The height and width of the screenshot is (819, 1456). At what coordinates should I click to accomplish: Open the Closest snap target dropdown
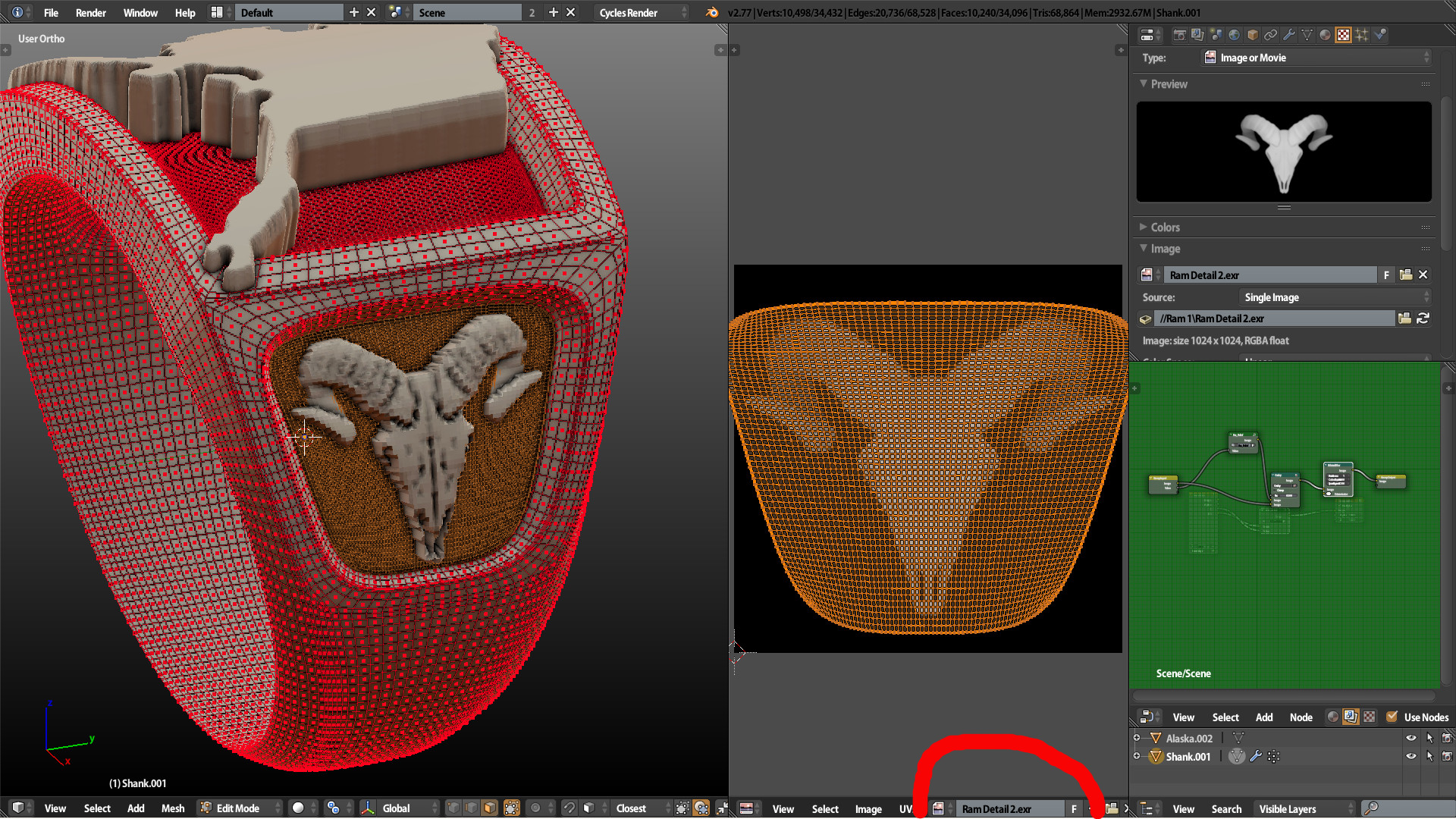click(642, 808)
